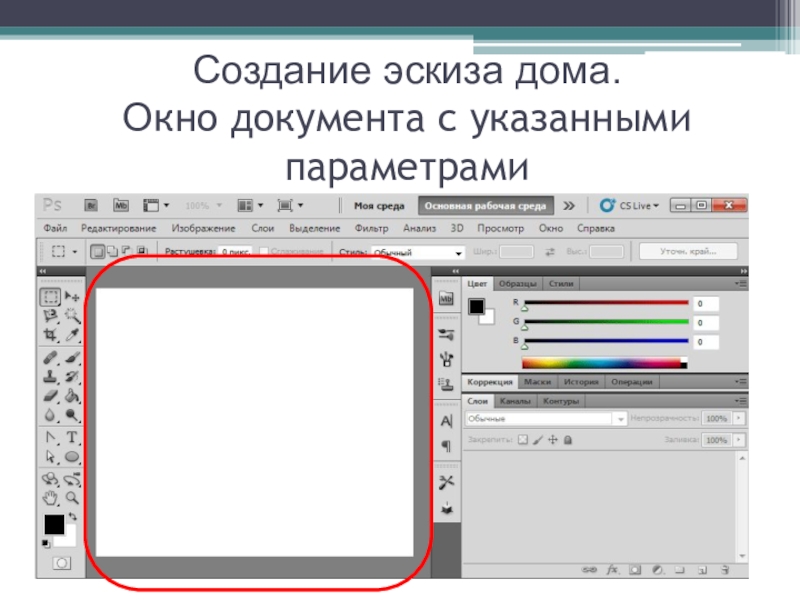
Task: Select the Lasso tool
Action: click(x=50, y=316)
